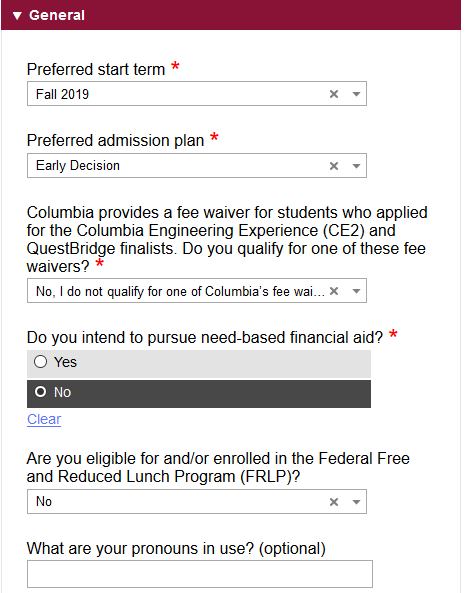This screenshot has height=593, width=466.
Task: Clear the Fall 2019 start term selection
Action: (x=334, y=94)
